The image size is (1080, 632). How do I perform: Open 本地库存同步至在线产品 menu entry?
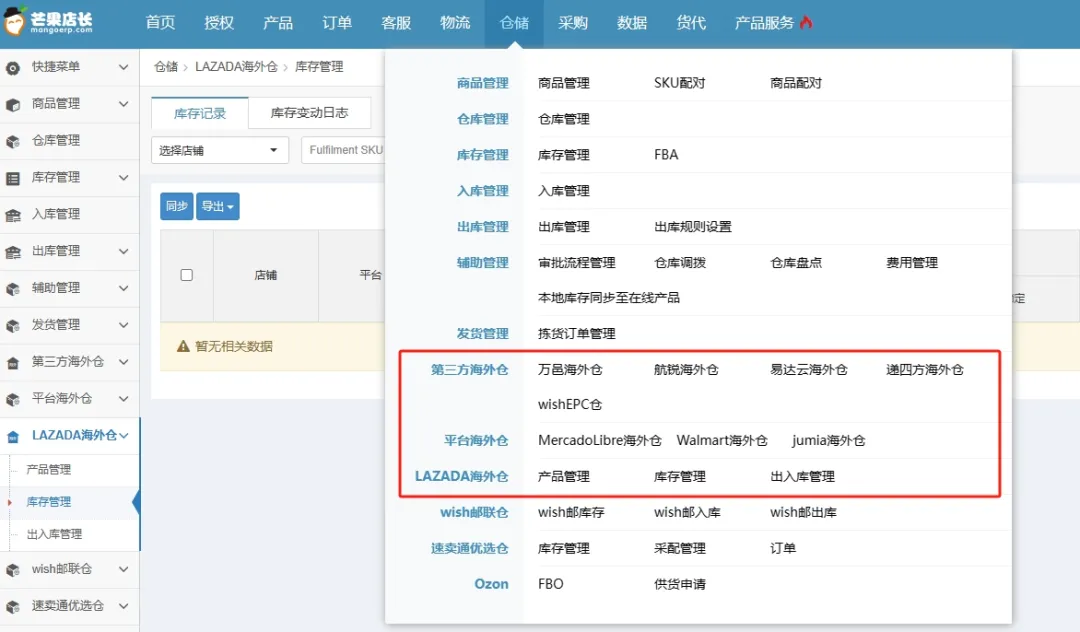[x=609, y=297]
